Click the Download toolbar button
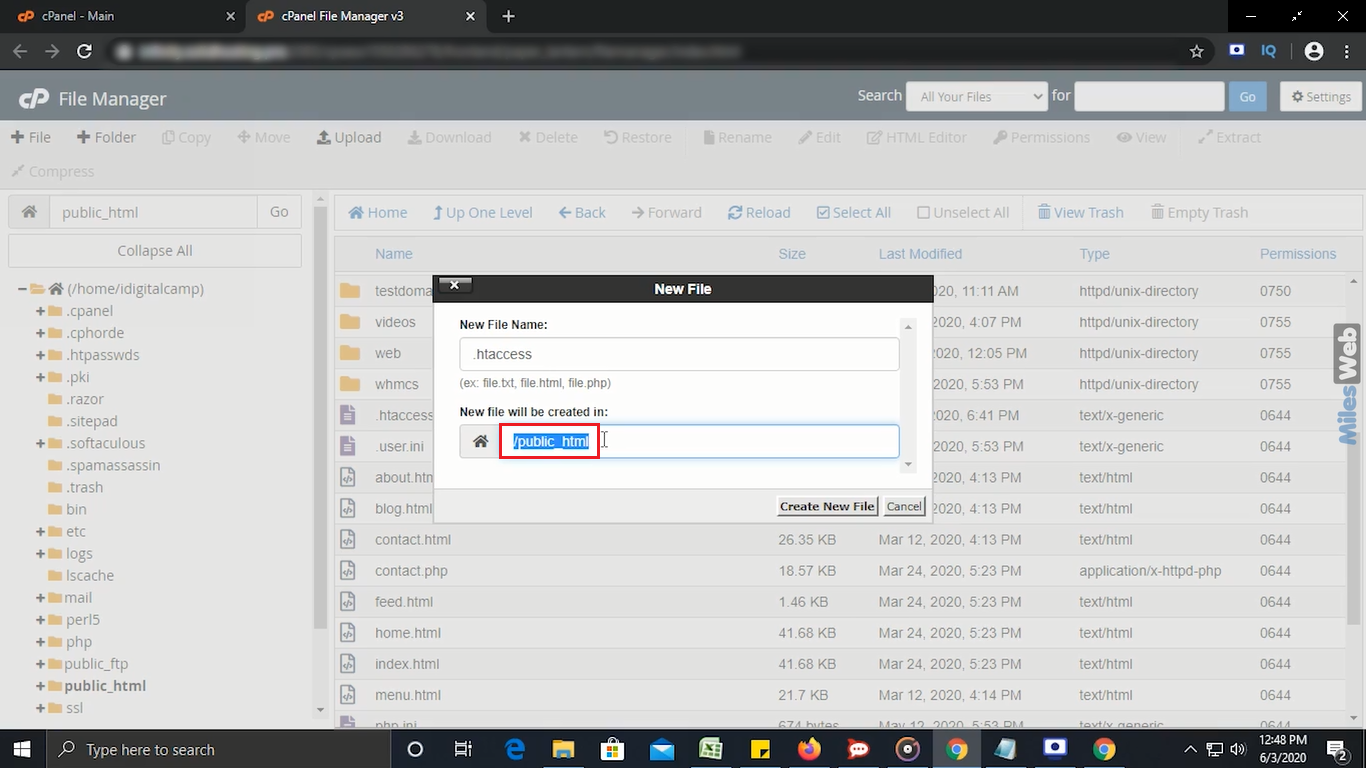 (x=449, y=137)
